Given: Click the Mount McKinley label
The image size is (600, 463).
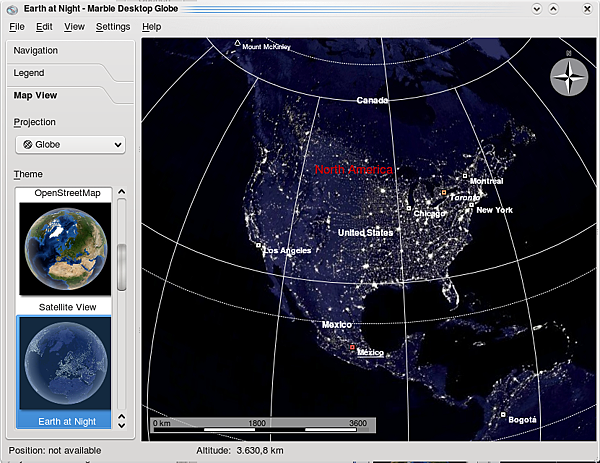Looking at the screenshot, I should click(x=266, y=47).
